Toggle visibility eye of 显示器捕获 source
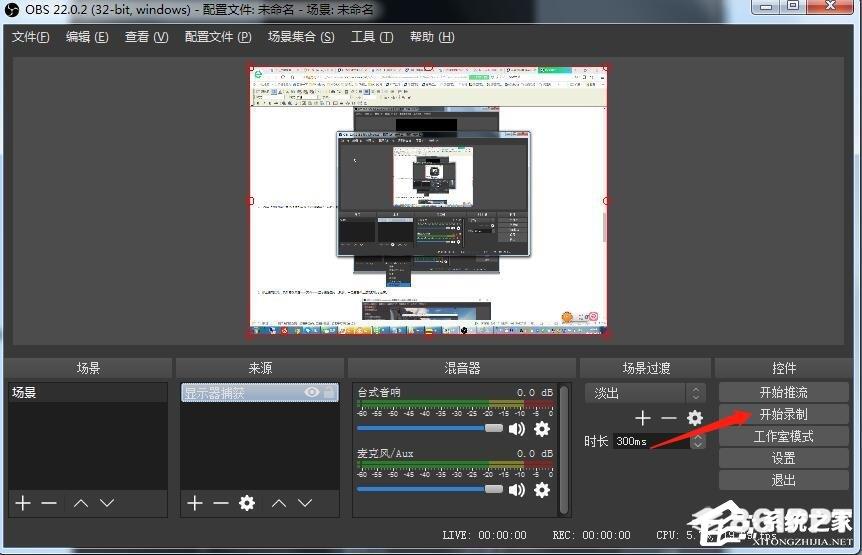Image resolution: width=862 pixels, height=555 pixels. click(x=312, y=392)
